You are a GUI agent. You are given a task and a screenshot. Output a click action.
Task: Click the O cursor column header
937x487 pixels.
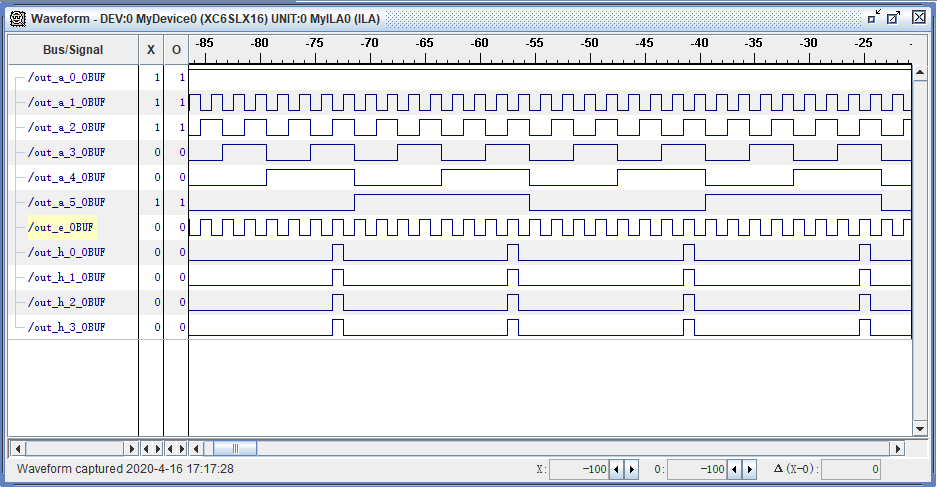[x=176, y=50]
